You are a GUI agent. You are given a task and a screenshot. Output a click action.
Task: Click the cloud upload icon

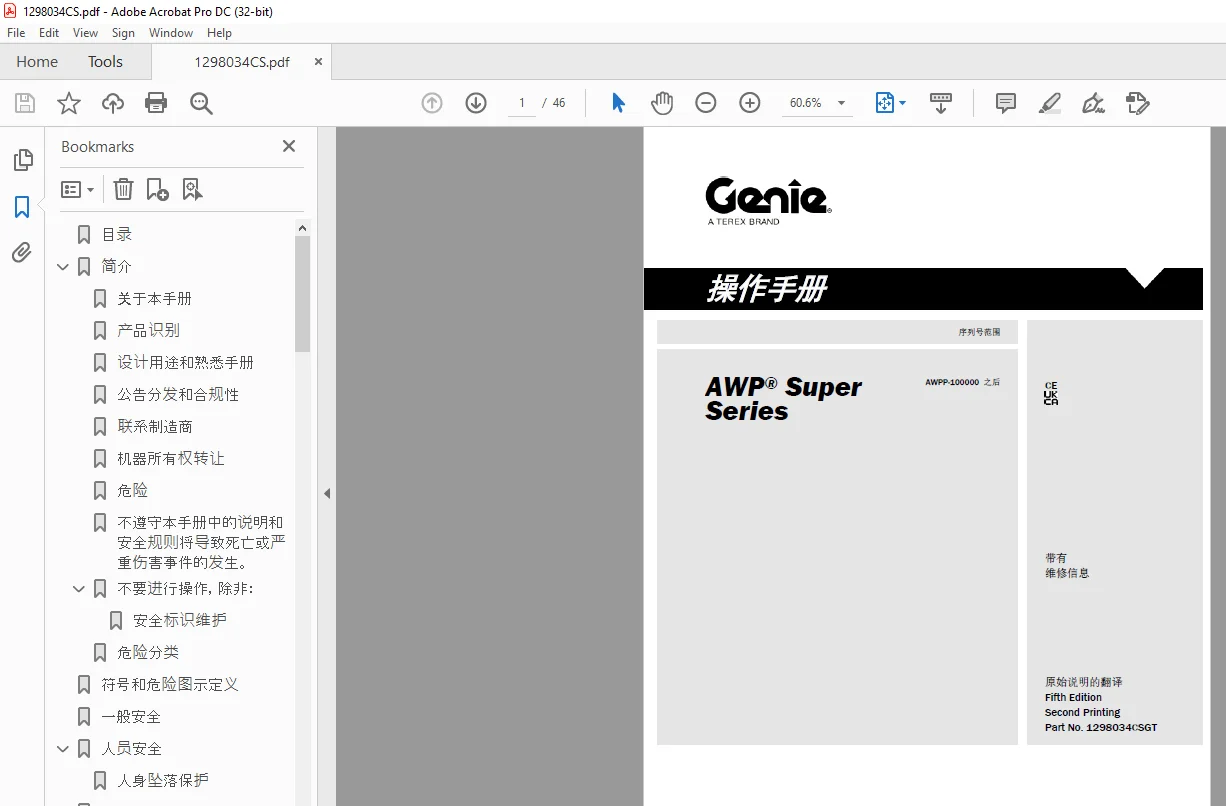113,103
